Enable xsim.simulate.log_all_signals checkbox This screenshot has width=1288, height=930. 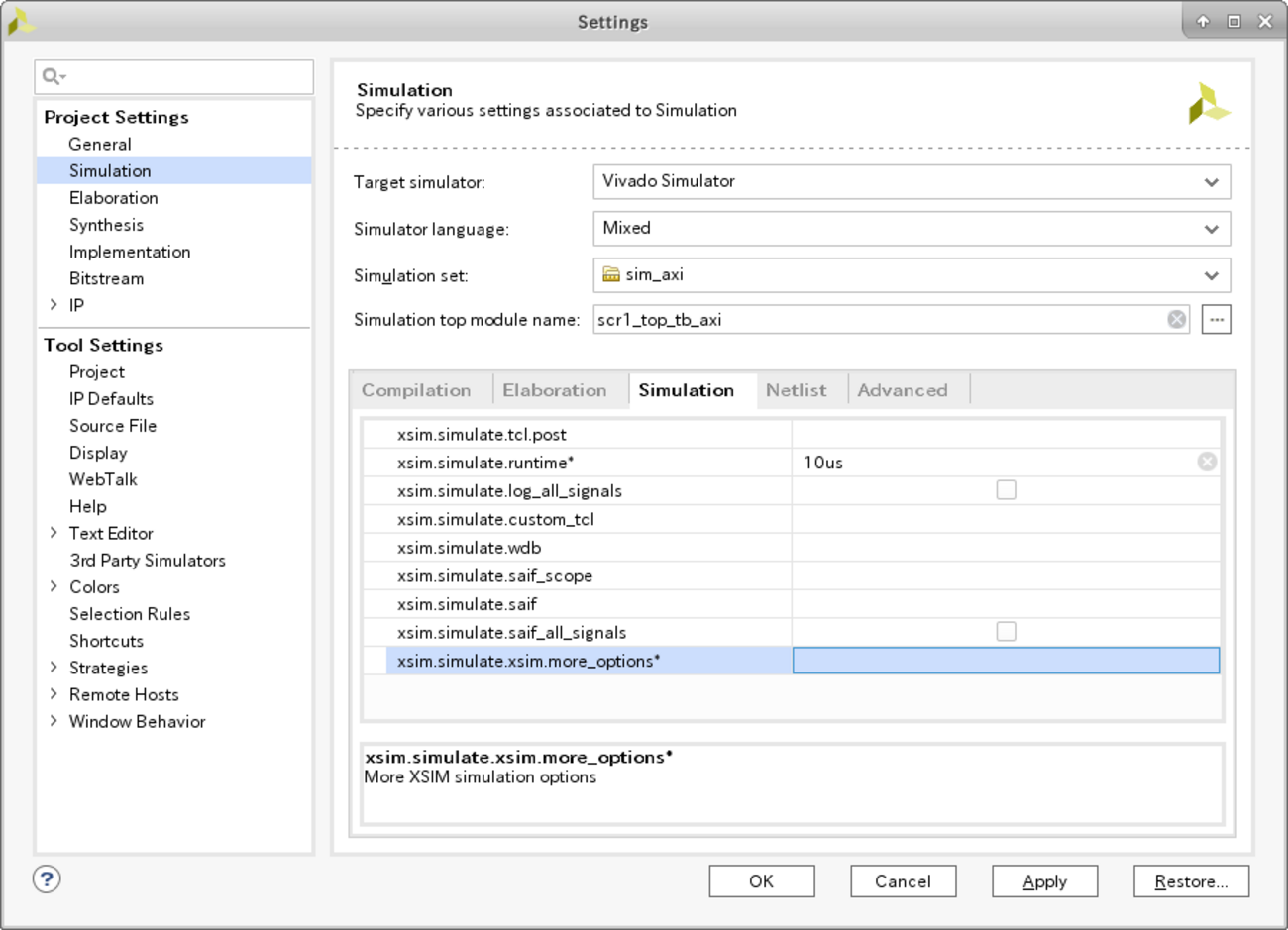(x=1006, y=490)
